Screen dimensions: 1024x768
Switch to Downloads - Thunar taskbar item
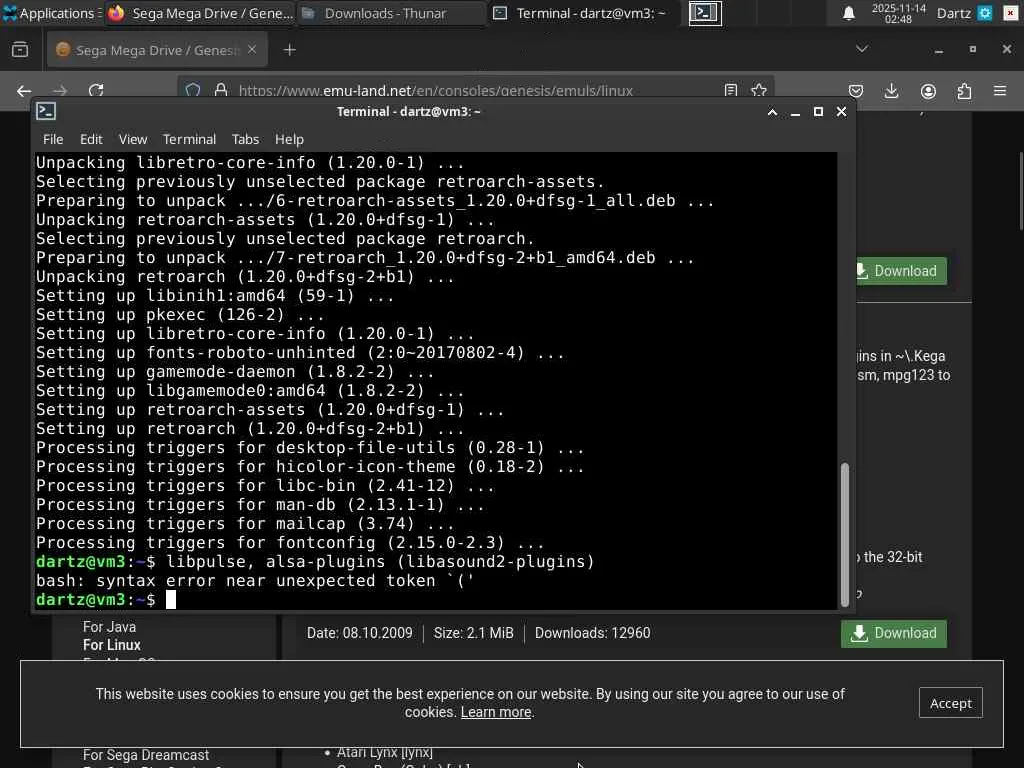tap(392, 13)
